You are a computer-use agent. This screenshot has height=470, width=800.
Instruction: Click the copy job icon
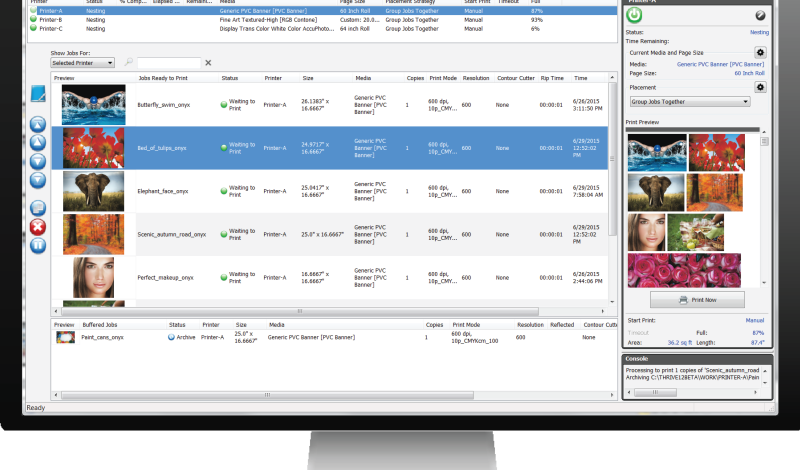38,208
